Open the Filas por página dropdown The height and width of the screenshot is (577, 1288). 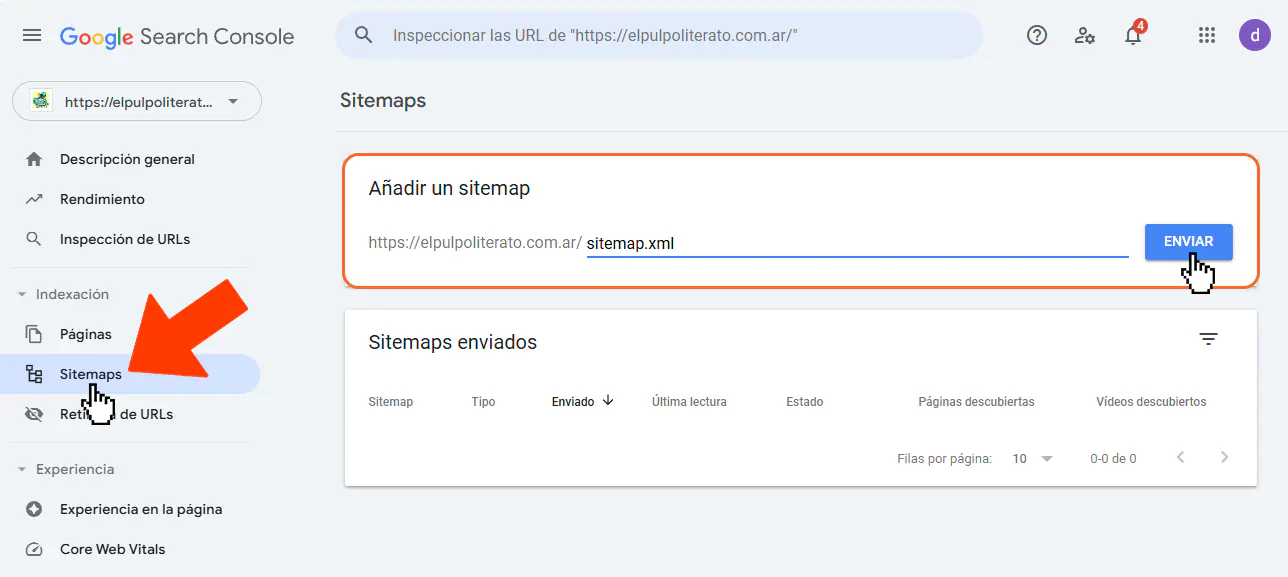click(x=1031, y=457)
